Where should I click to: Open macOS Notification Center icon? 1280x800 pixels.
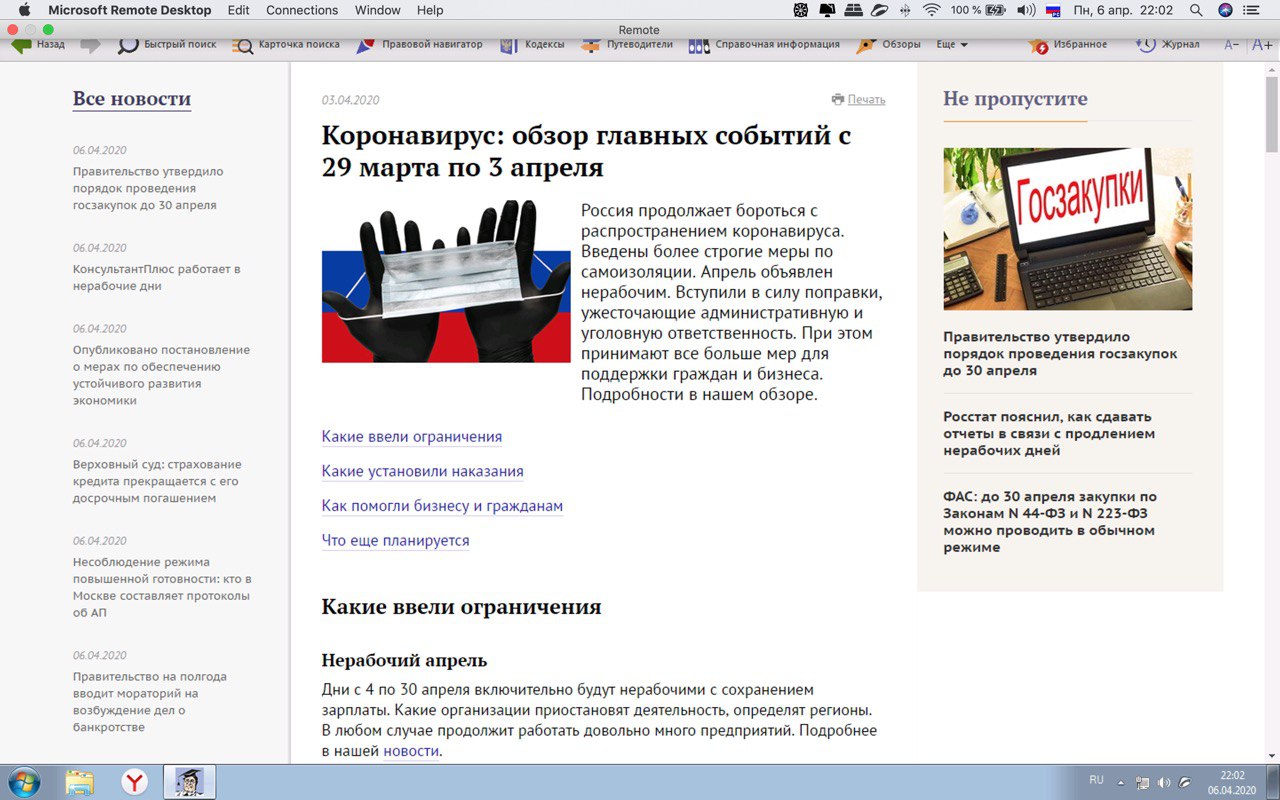pos(1251,10)
